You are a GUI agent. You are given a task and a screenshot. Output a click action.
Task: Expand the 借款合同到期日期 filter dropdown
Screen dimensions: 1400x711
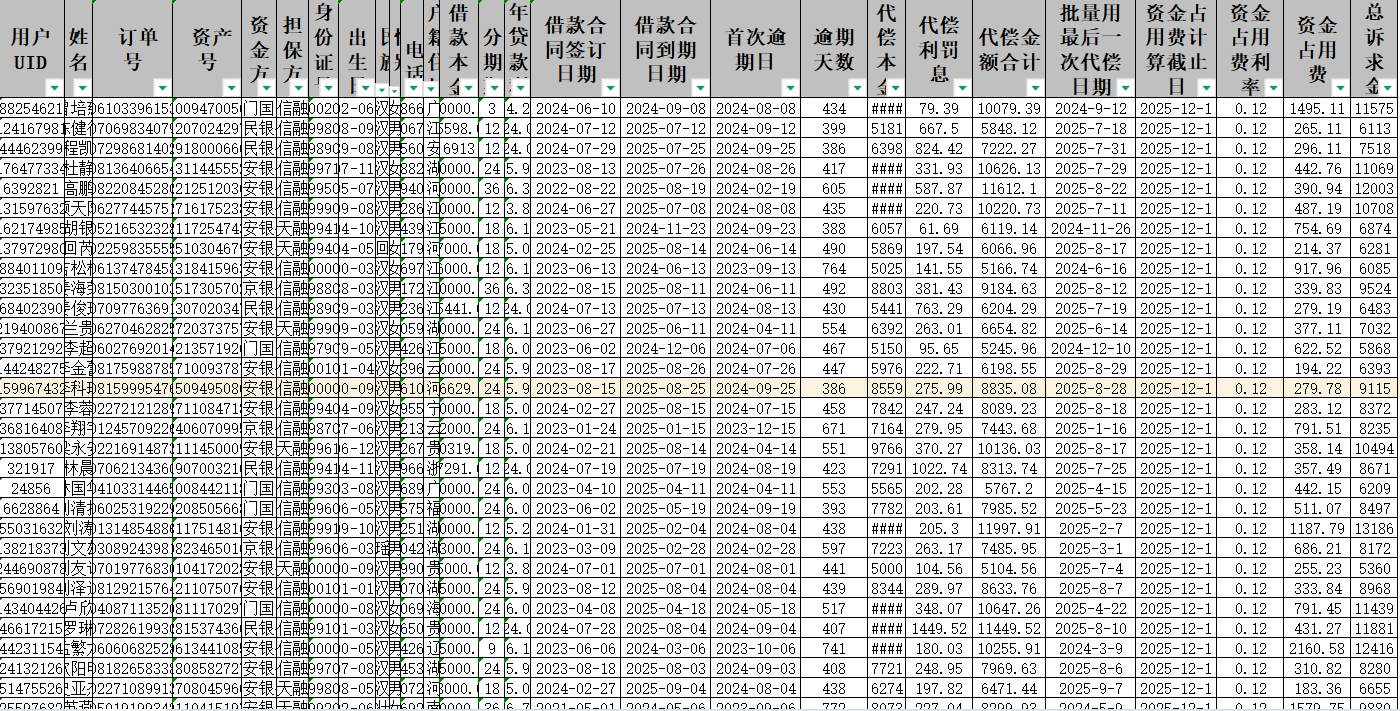coord(700,87)
